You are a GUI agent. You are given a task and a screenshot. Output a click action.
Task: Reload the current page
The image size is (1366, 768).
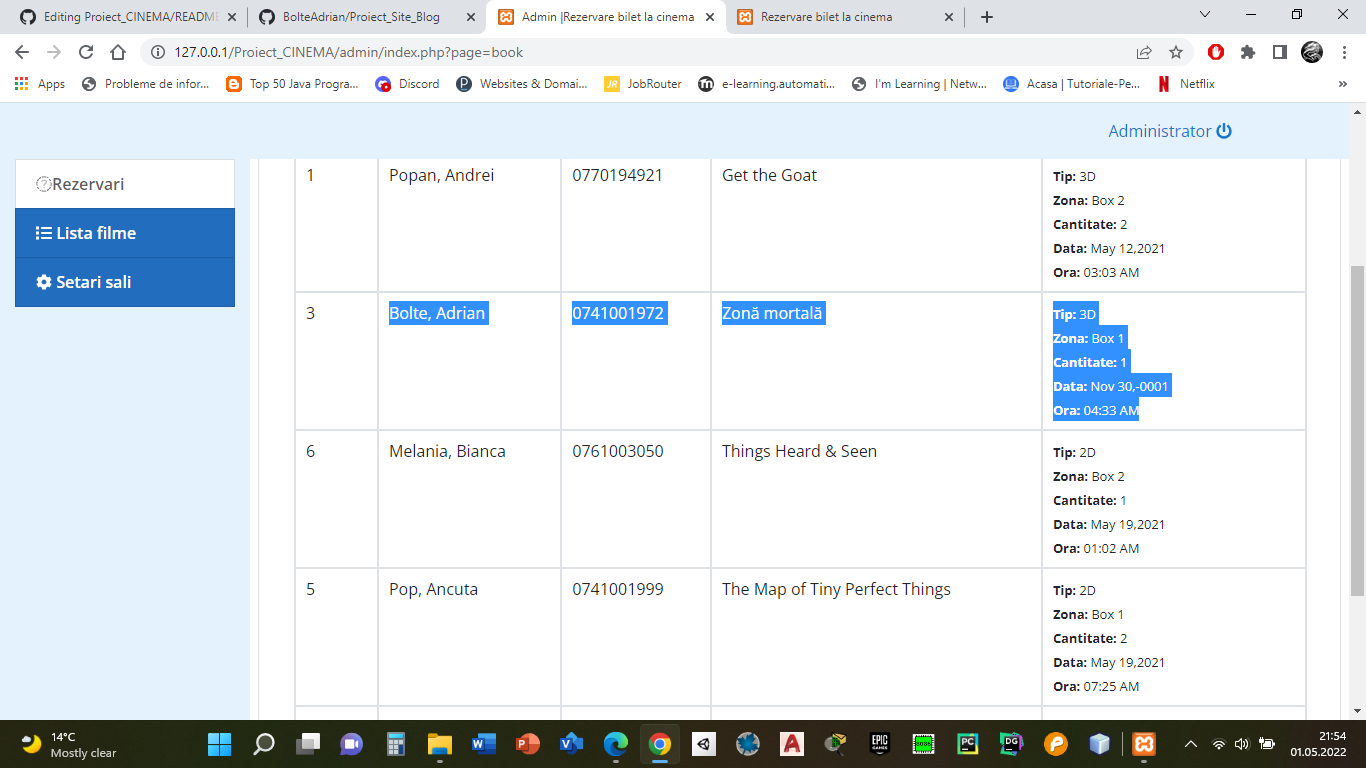click(86, 52)
